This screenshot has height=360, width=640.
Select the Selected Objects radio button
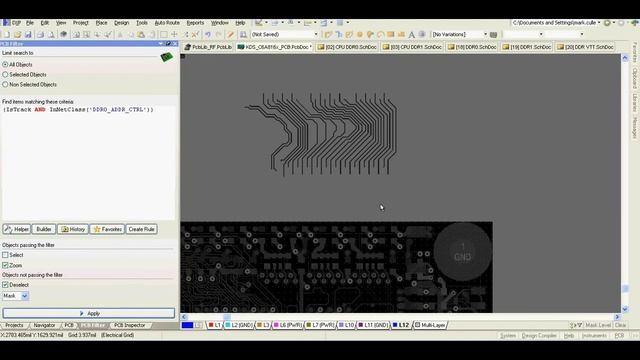point(5,75)
